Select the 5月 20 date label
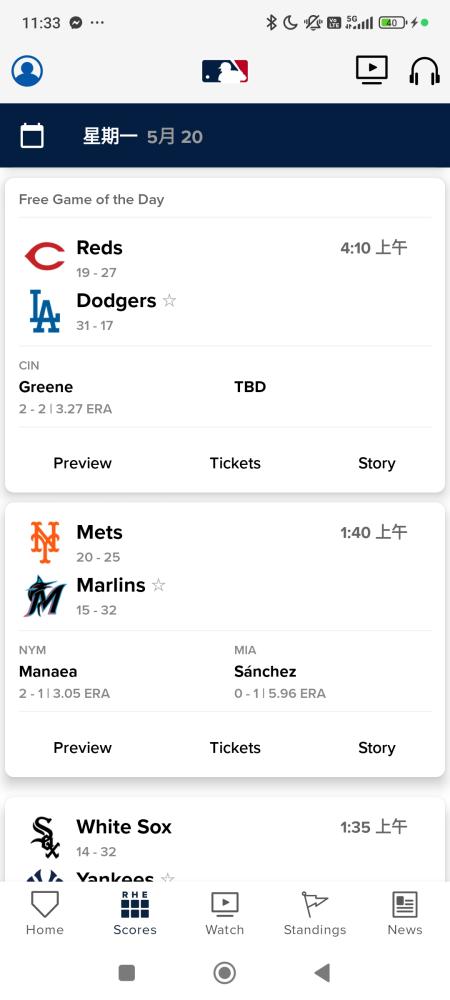 tap(175, 136)
